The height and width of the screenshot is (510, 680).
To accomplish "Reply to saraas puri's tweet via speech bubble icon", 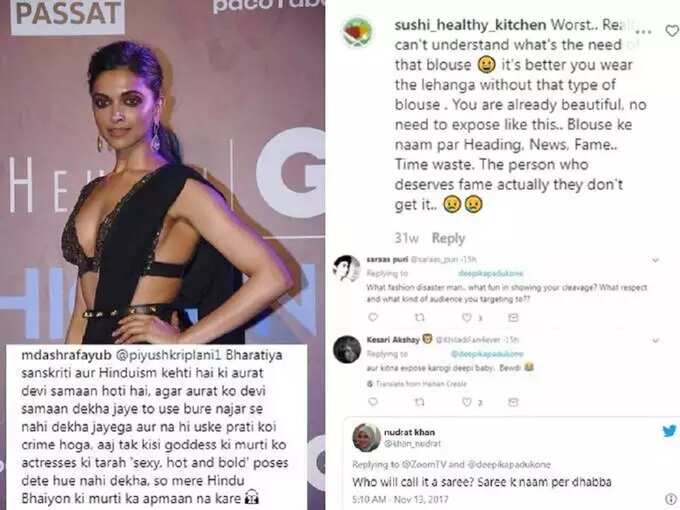I will [x=373, y=317].
